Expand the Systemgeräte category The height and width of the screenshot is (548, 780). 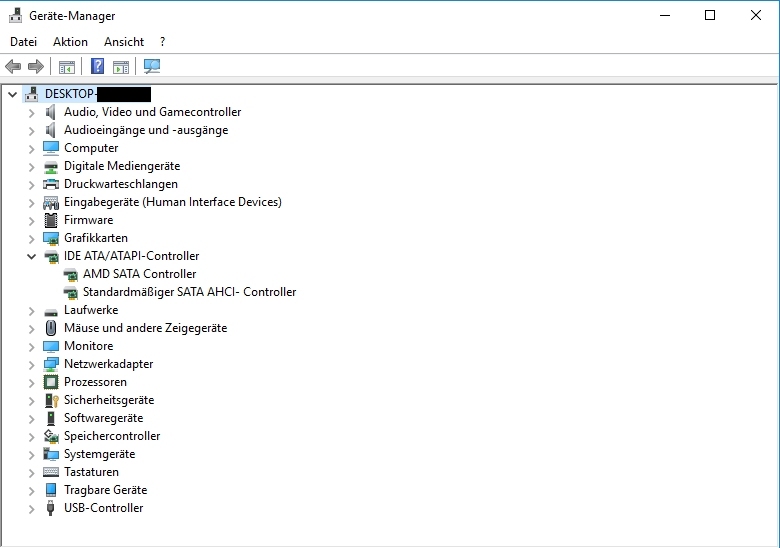31,455
